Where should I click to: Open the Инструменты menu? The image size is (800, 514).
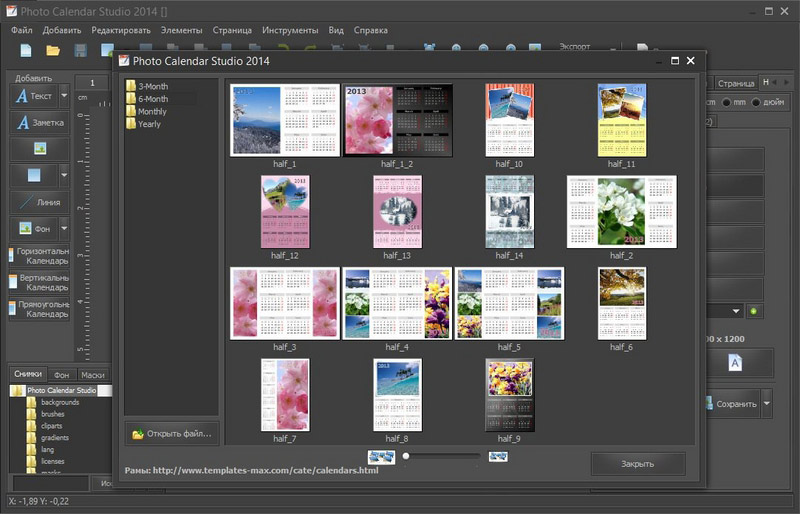(290, 30)
